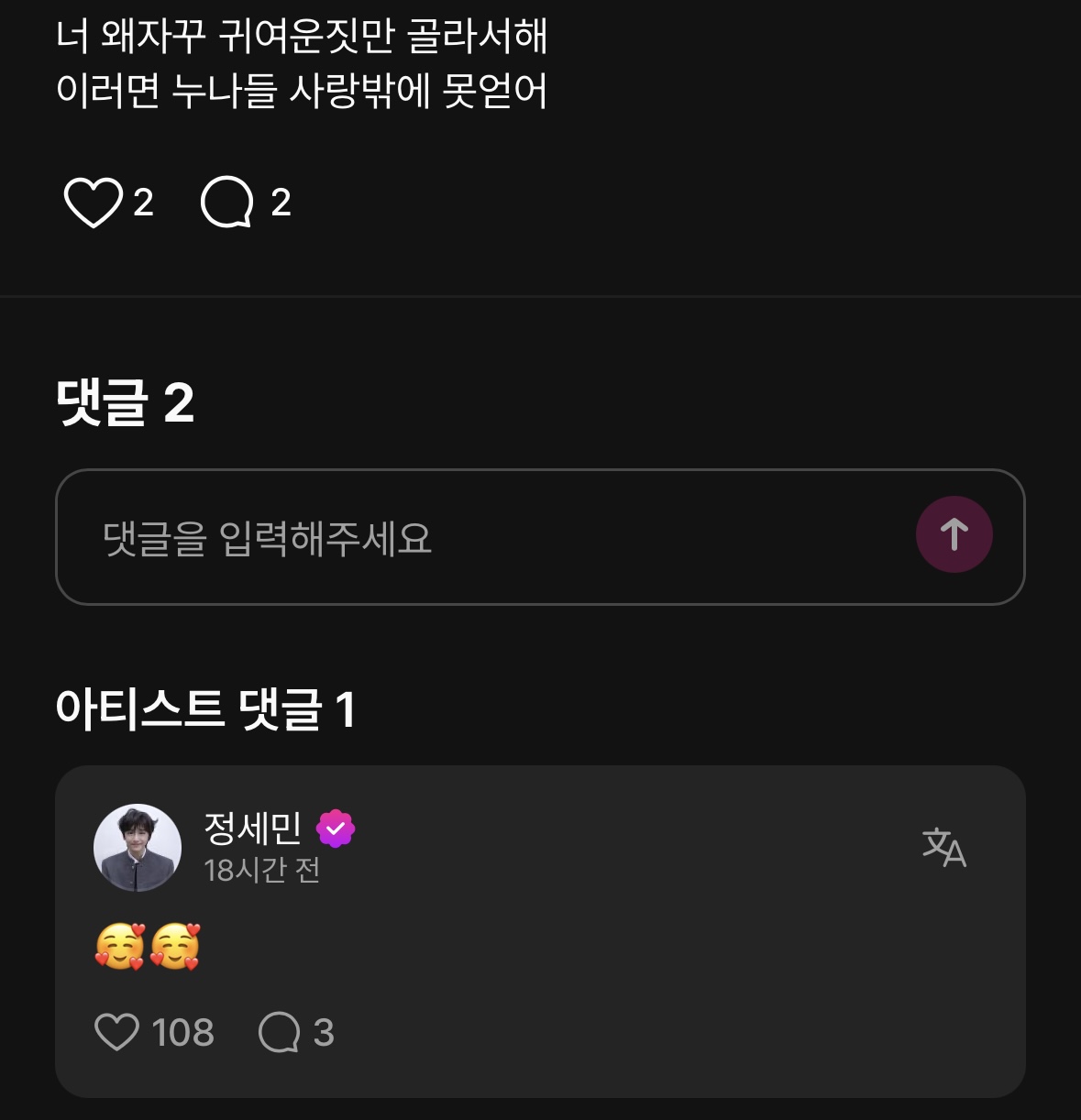This screenshot has width=1081, height=1120.
Task: Open 정세민's profile picture
Action: [x=138, y=848]
